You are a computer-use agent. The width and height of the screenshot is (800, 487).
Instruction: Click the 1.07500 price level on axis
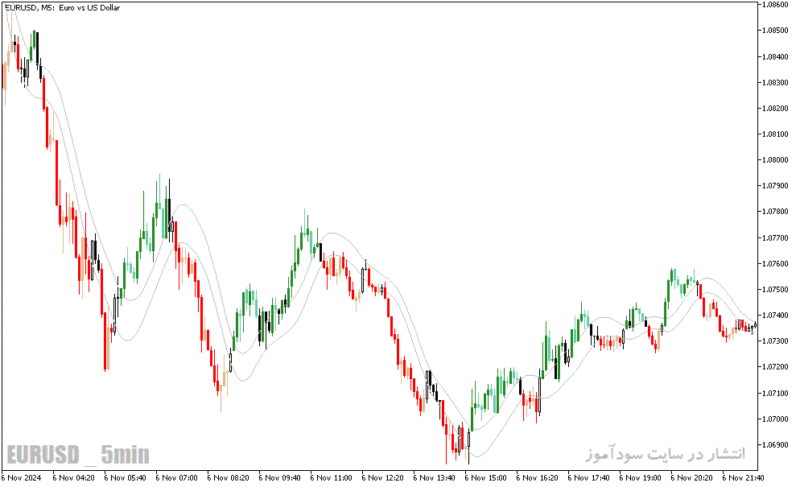[x=775, y=290]
